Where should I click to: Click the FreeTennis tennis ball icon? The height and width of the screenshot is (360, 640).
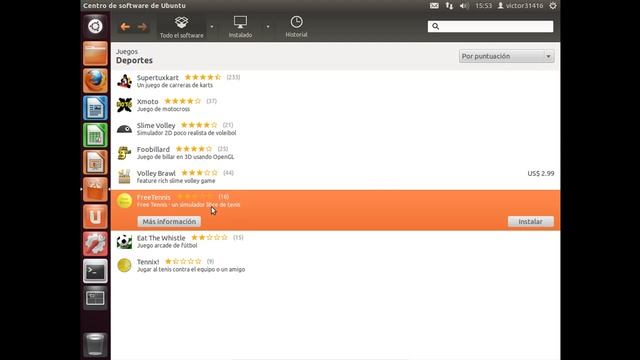click(124, 201)
